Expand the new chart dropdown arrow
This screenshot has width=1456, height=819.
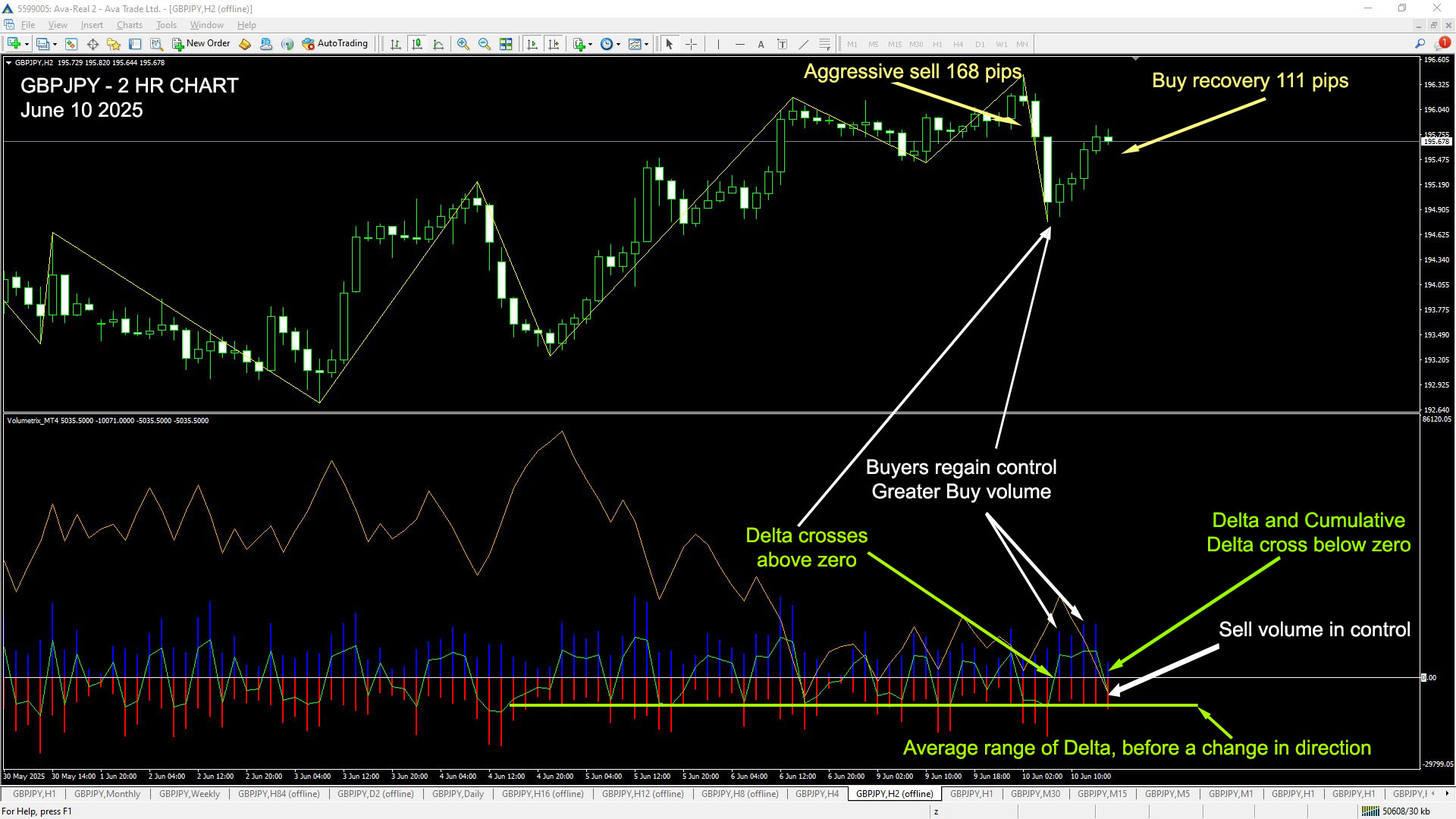click(x=27, y=44)
